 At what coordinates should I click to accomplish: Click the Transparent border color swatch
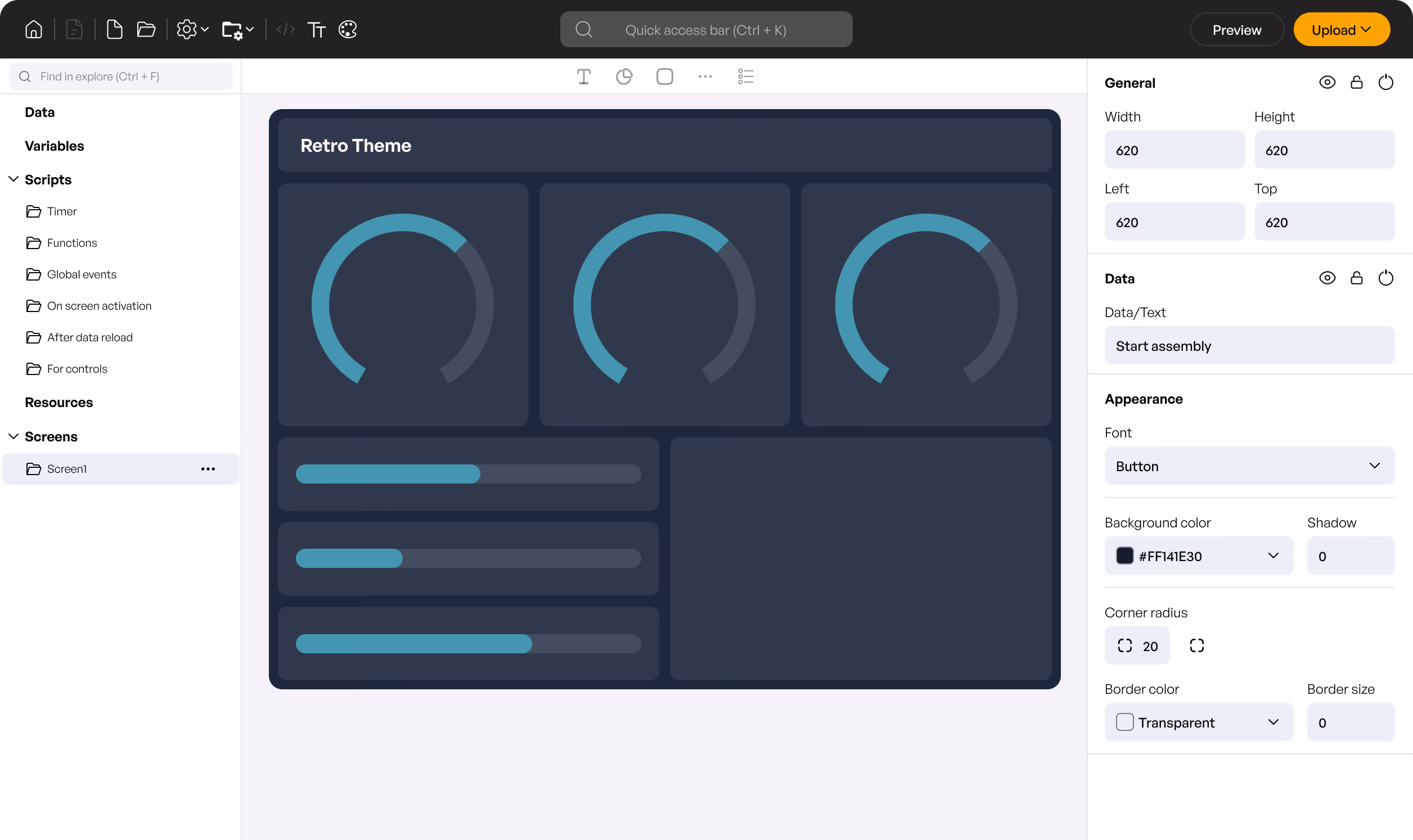[1124, 722]
